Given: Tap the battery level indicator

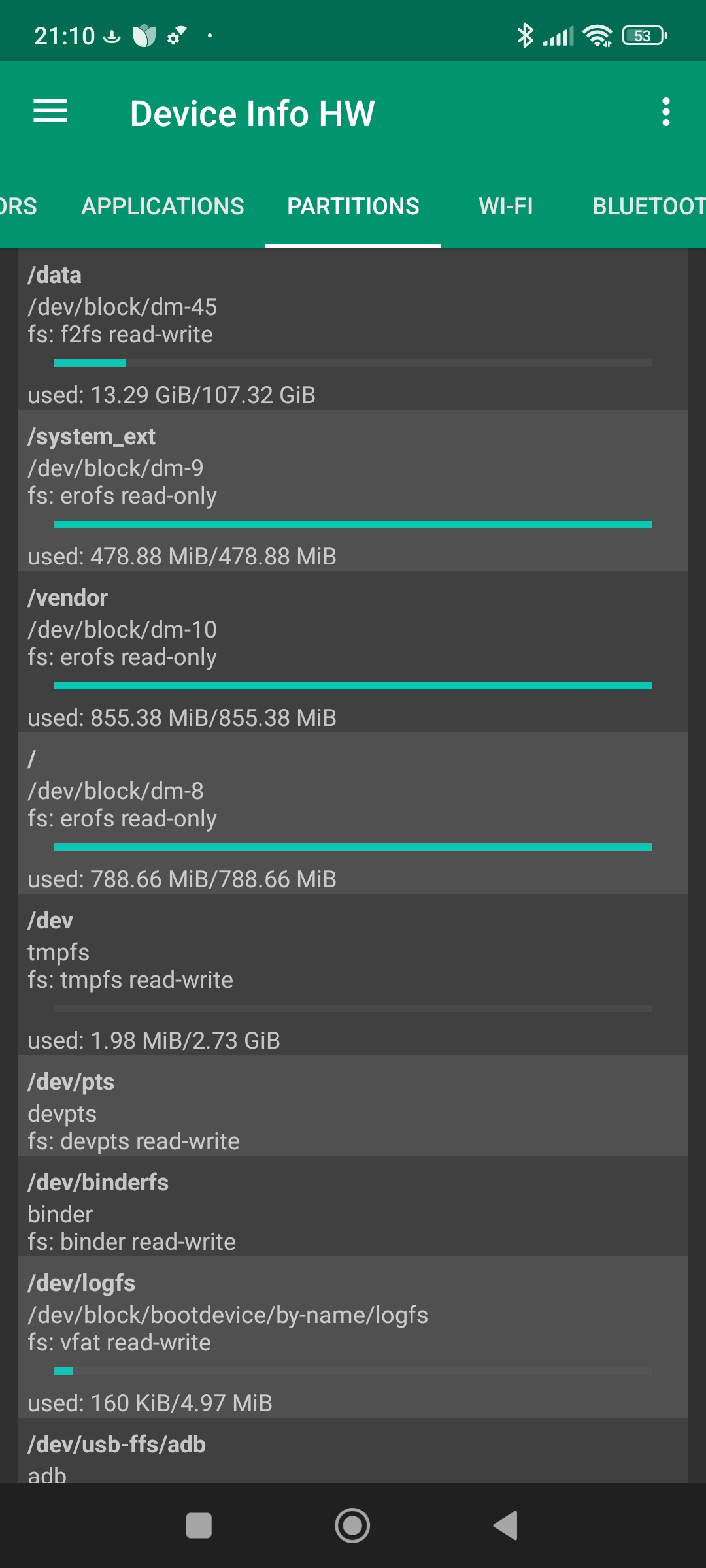Looking at the screenshot, I should [645, 36].
